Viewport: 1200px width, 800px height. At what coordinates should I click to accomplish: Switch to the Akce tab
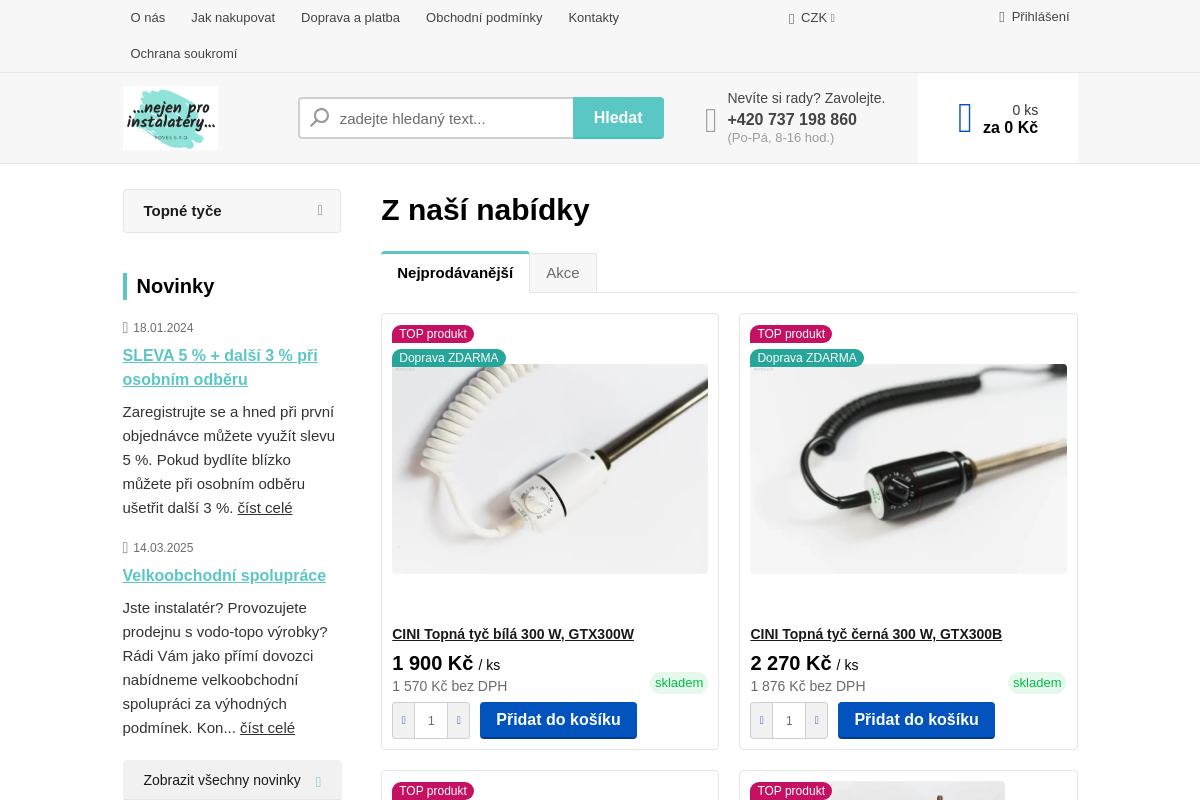coord(563,272)
